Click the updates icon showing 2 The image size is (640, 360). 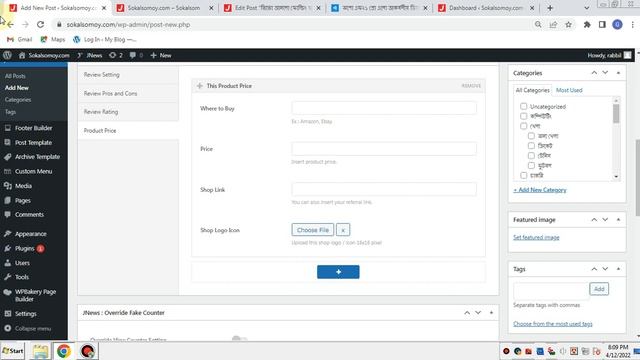coord(116,55)
